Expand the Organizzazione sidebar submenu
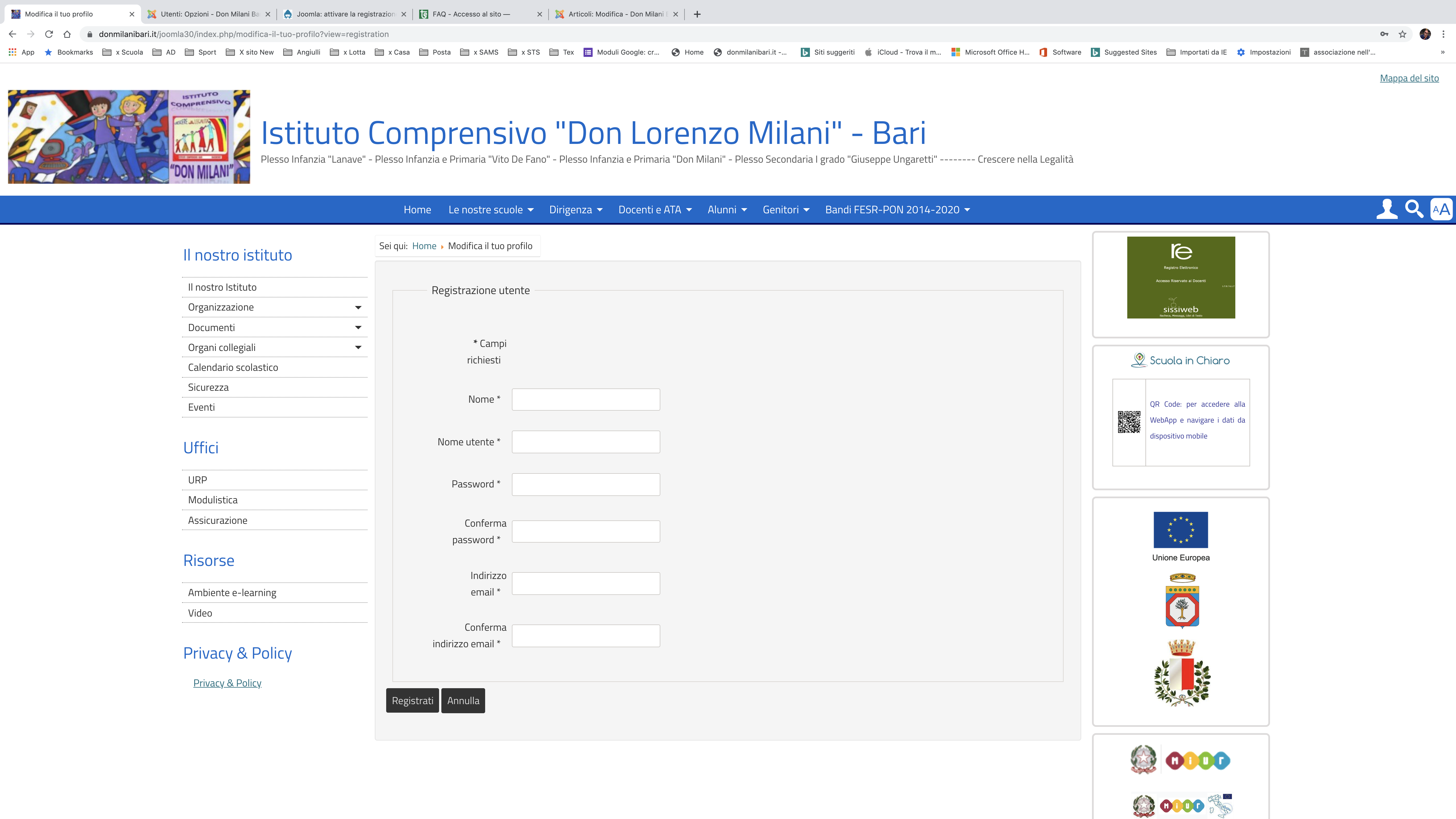 (358, 307)
